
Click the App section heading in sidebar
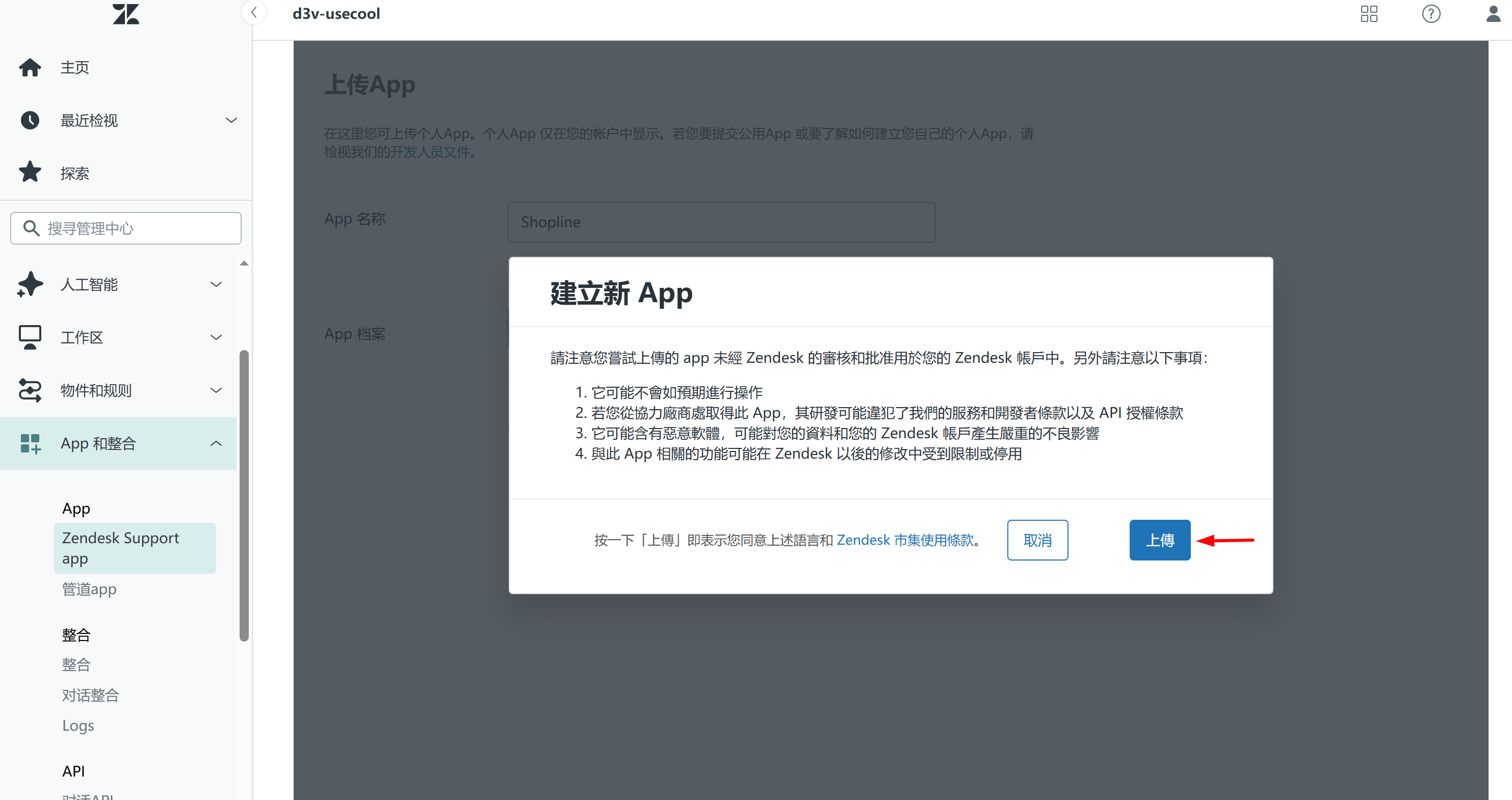pyautogui.click(x=76, y=509)
